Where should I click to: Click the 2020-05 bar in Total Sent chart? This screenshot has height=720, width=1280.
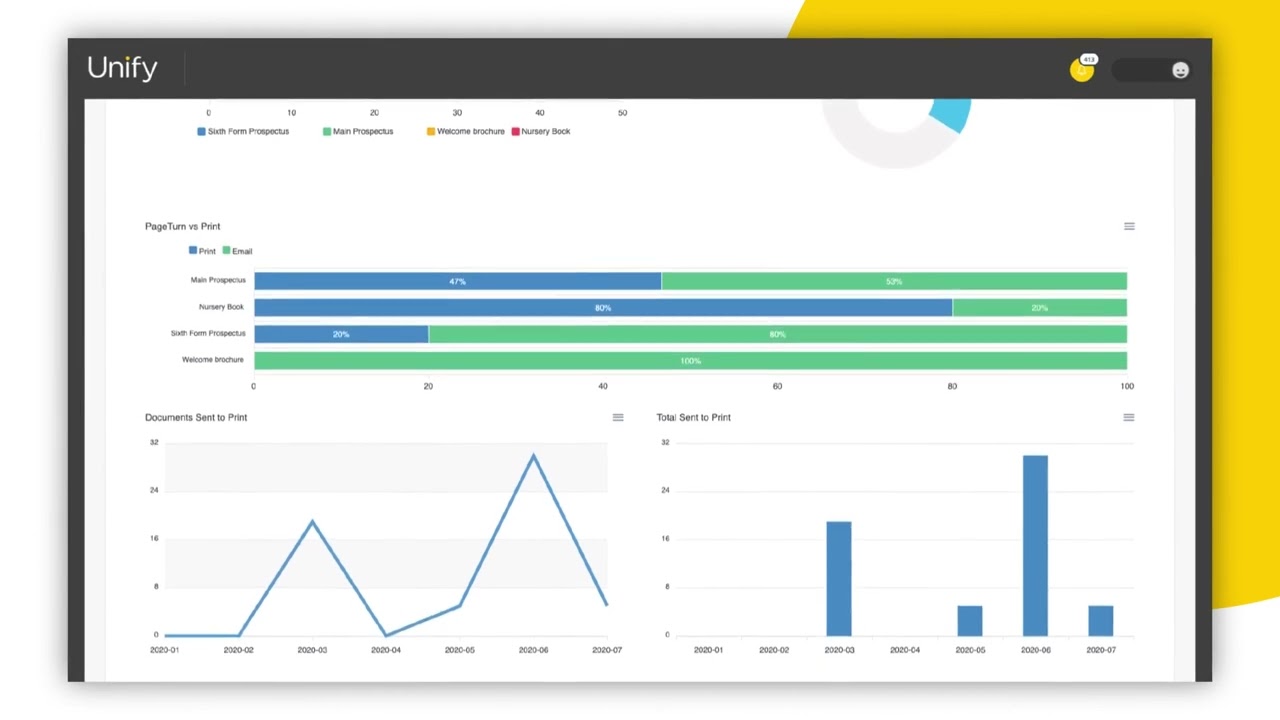[970, 620]
